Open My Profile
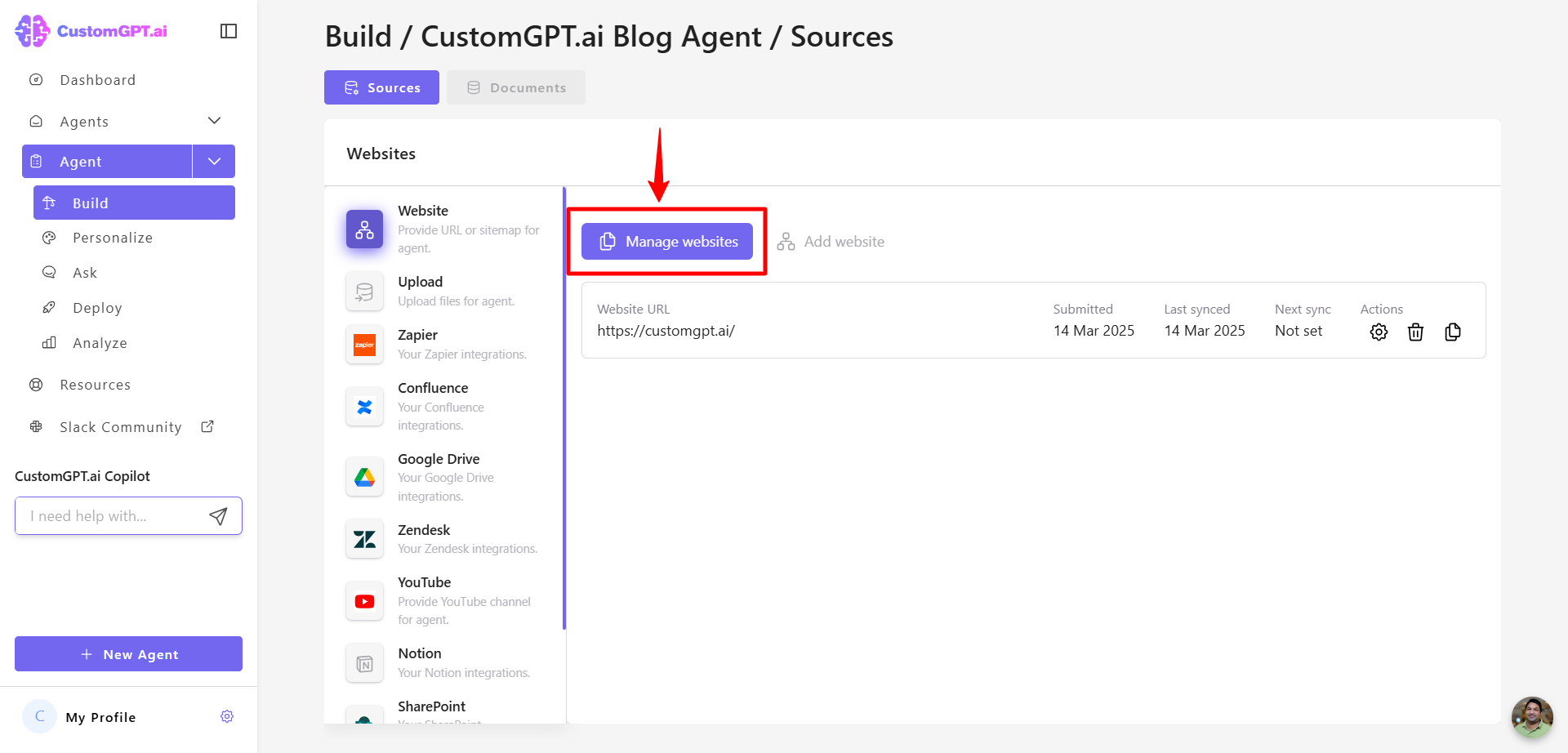 [100, 717]
